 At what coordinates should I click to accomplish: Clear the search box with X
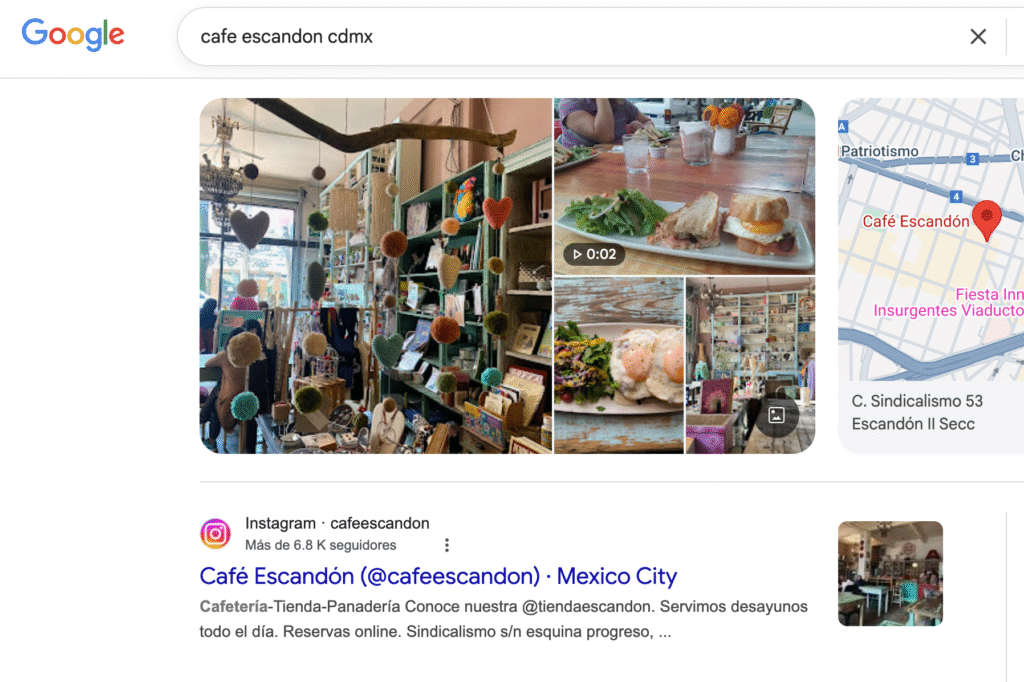tap(978, 37)
